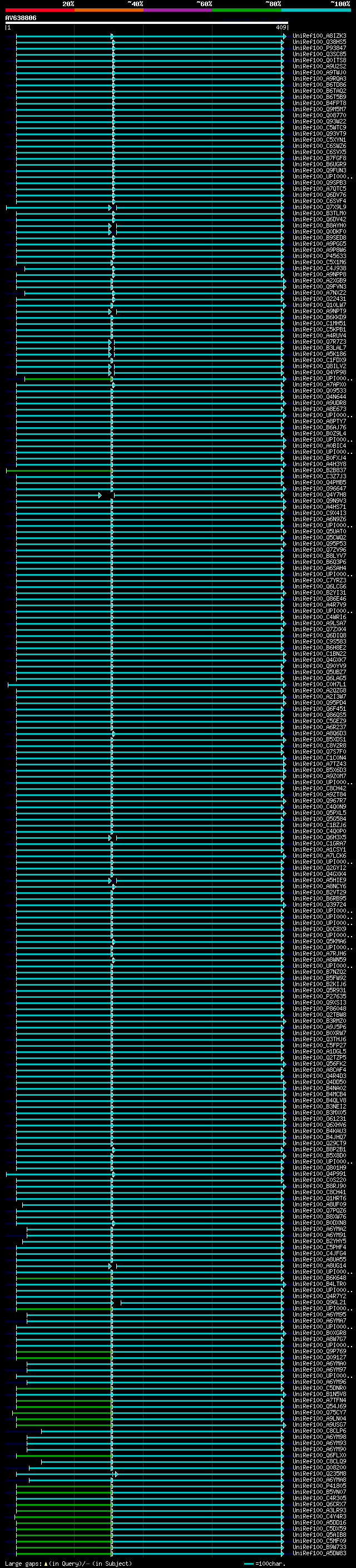Select hit UniRef100_Q4GXK7
Viewport: 356px width, 1568px height.
[319, 660]
